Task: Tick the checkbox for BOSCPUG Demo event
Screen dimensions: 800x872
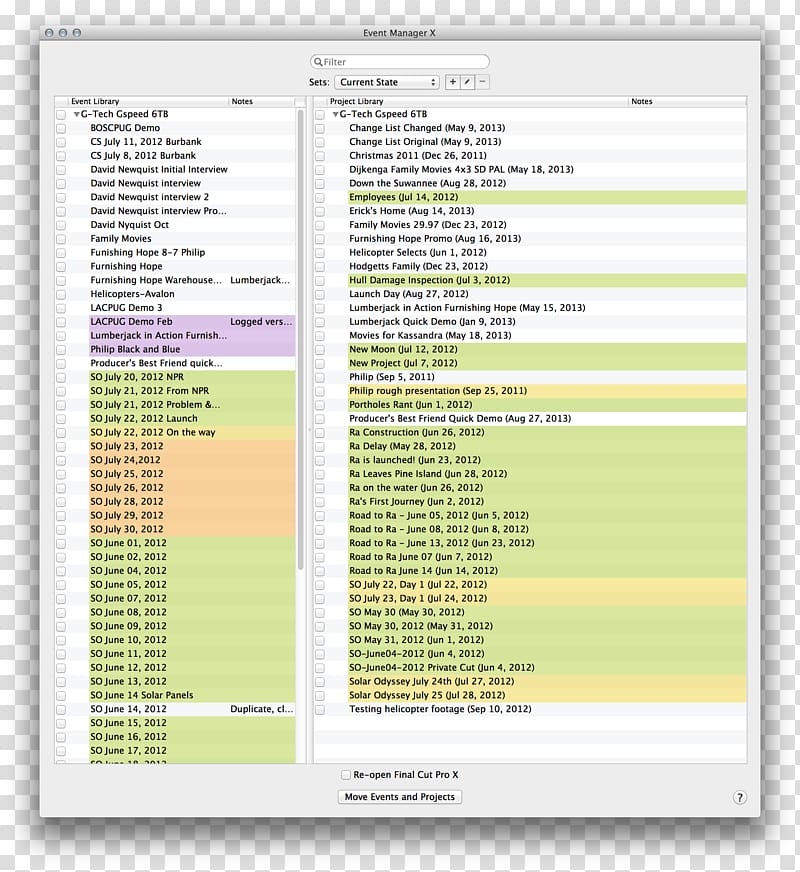Action: tap(61, 128)
